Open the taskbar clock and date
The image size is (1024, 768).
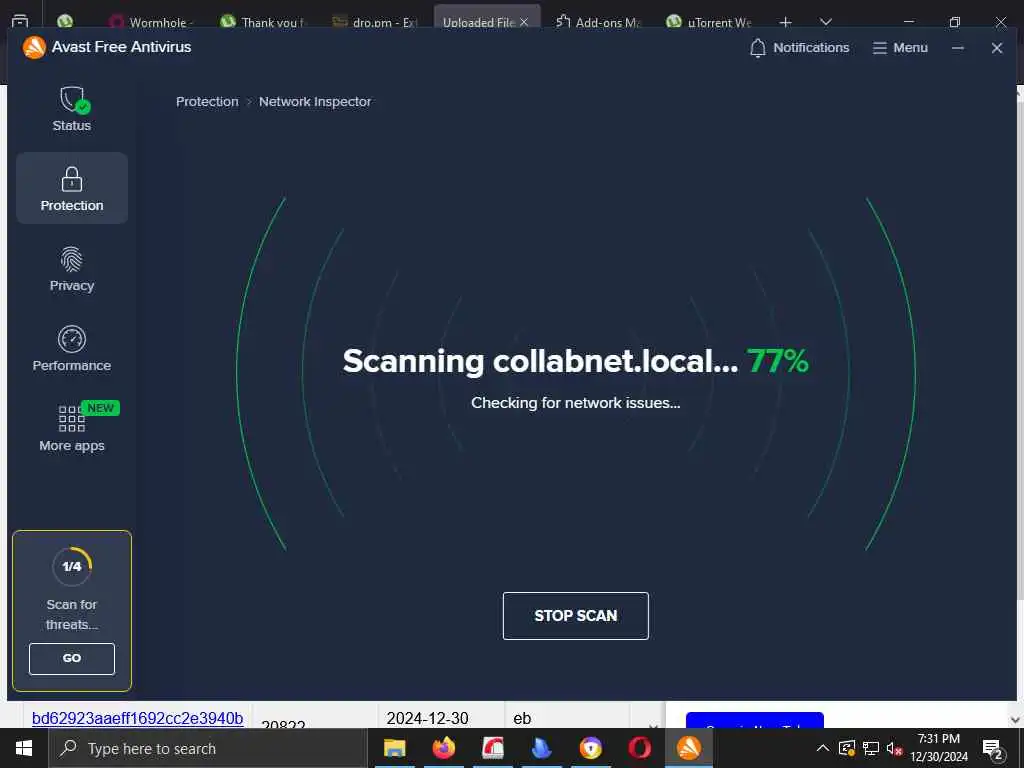[x=938, y=748]
